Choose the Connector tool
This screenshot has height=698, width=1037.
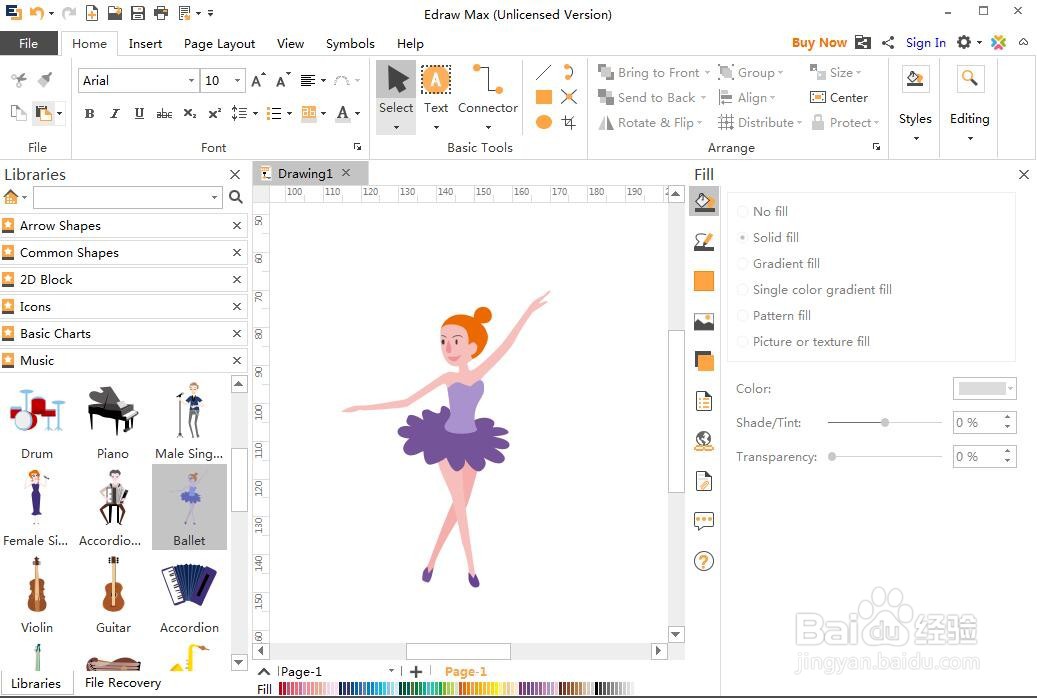487,97
